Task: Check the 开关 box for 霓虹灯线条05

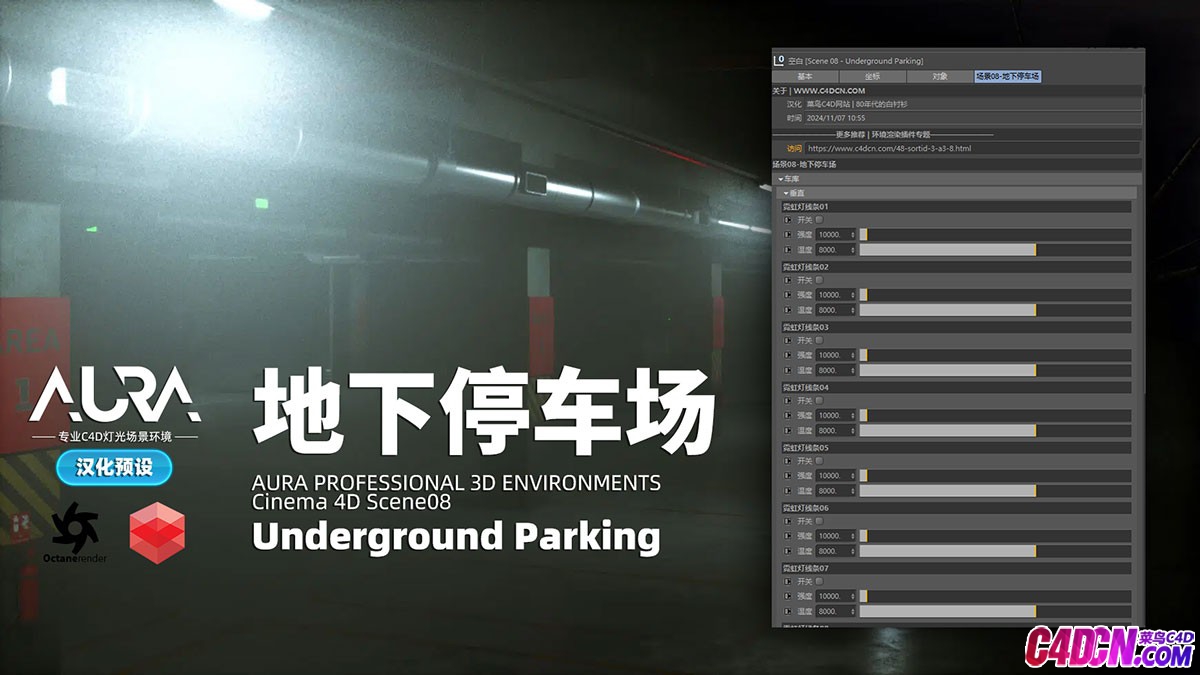Action: (820, 461)
